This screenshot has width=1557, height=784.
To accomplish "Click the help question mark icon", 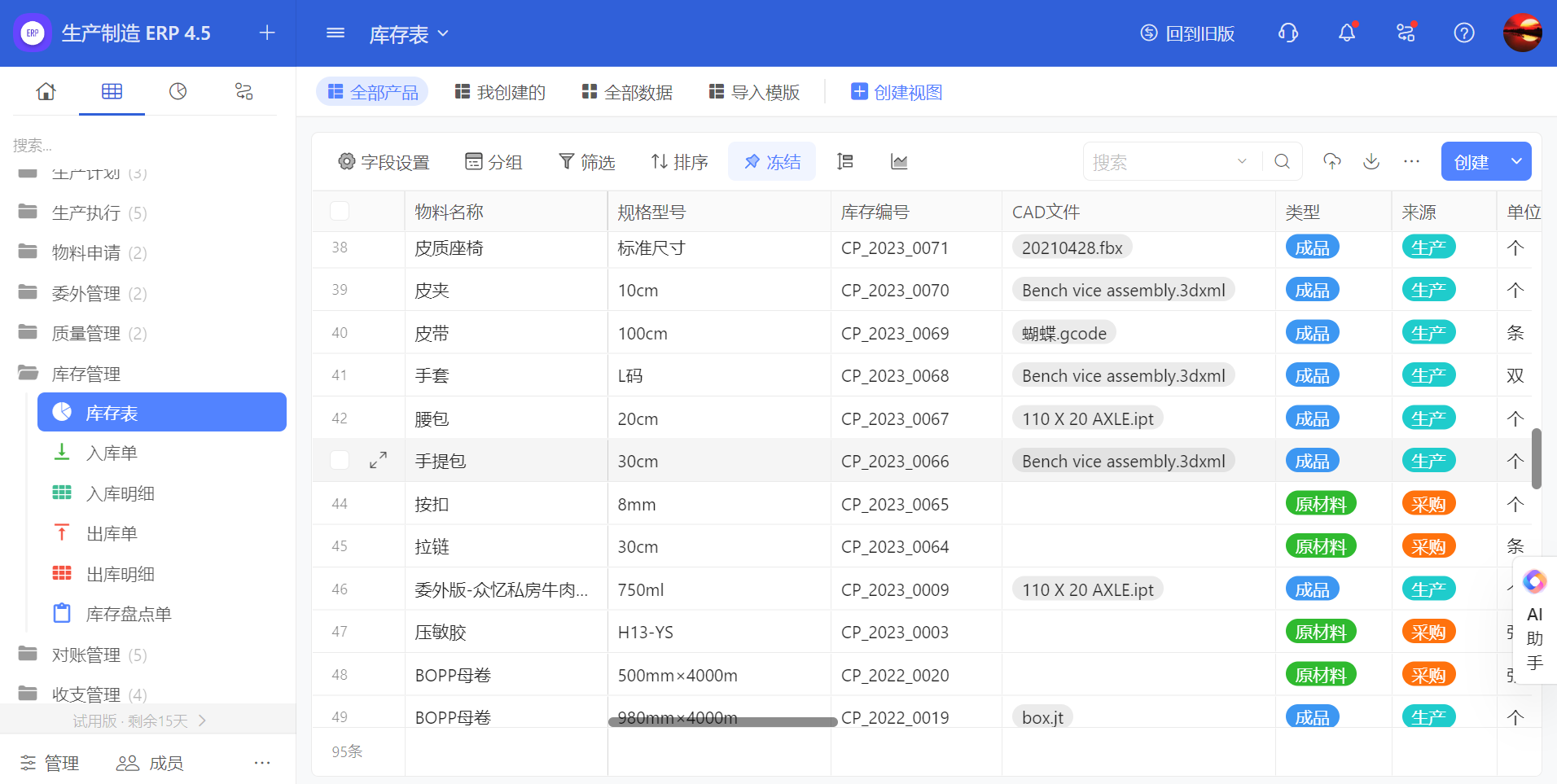I will click(1464, 33).
